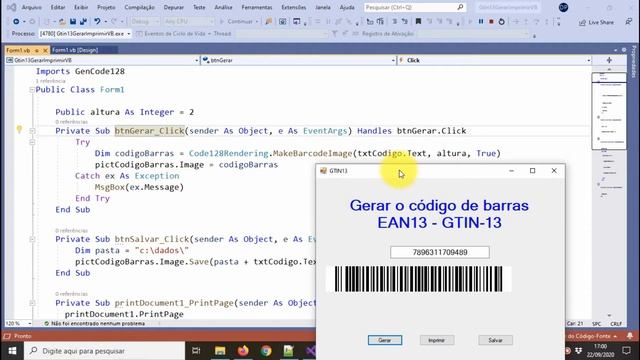
Task: Click the Salvar button in the GTIN13 window
Action: 496,340
